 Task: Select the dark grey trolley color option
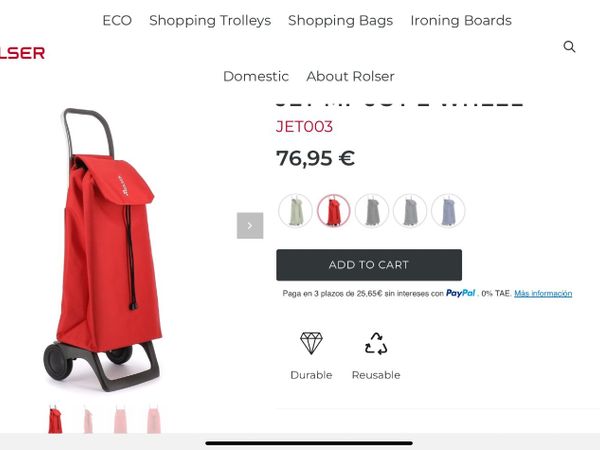point(372,210)
